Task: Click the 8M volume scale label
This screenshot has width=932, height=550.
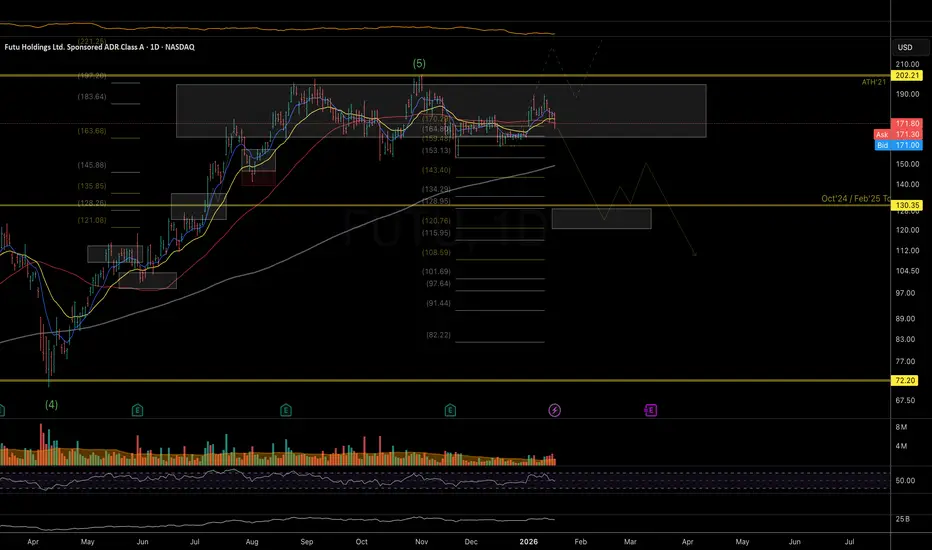Action: pos(901,427)
